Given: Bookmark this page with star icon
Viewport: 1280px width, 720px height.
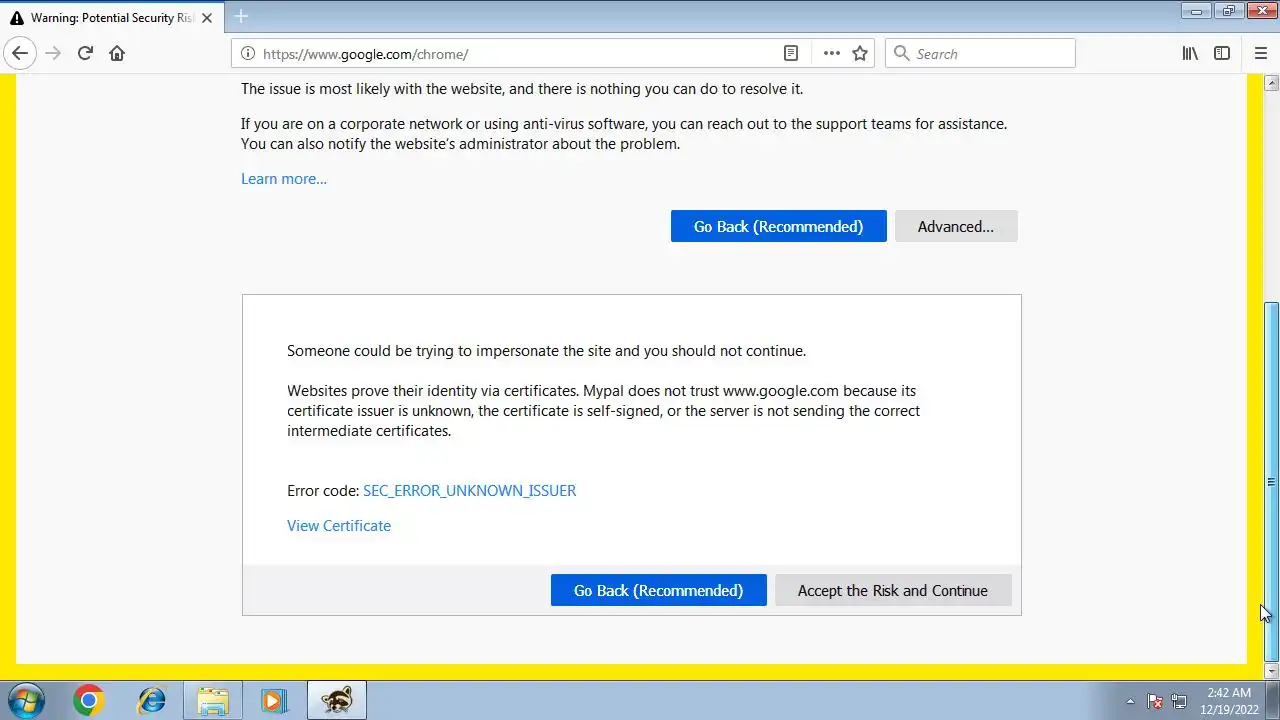Looking at the screenshot, I should coord(860,54).
